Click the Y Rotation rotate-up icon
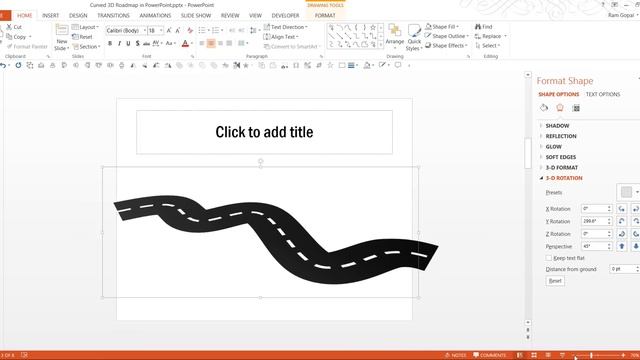This screenshot has height=360, width=640. pyautogui.click(x=621, y=221)
